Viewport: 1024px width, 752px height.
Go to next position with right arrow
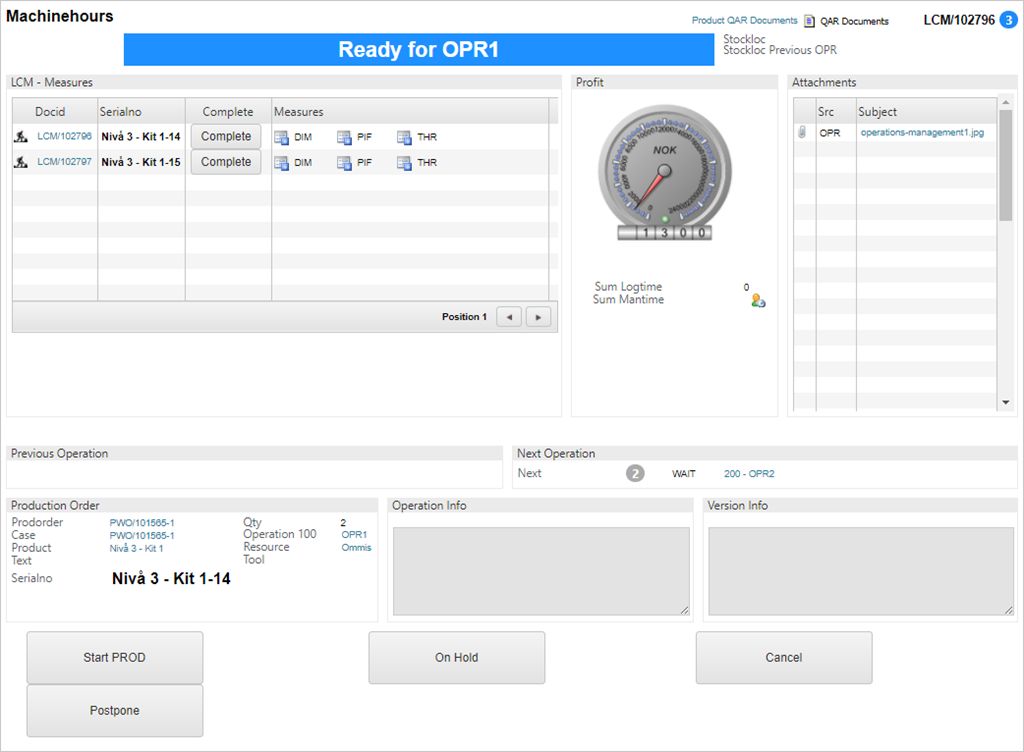pyautogui.click(x=539, y=317)
